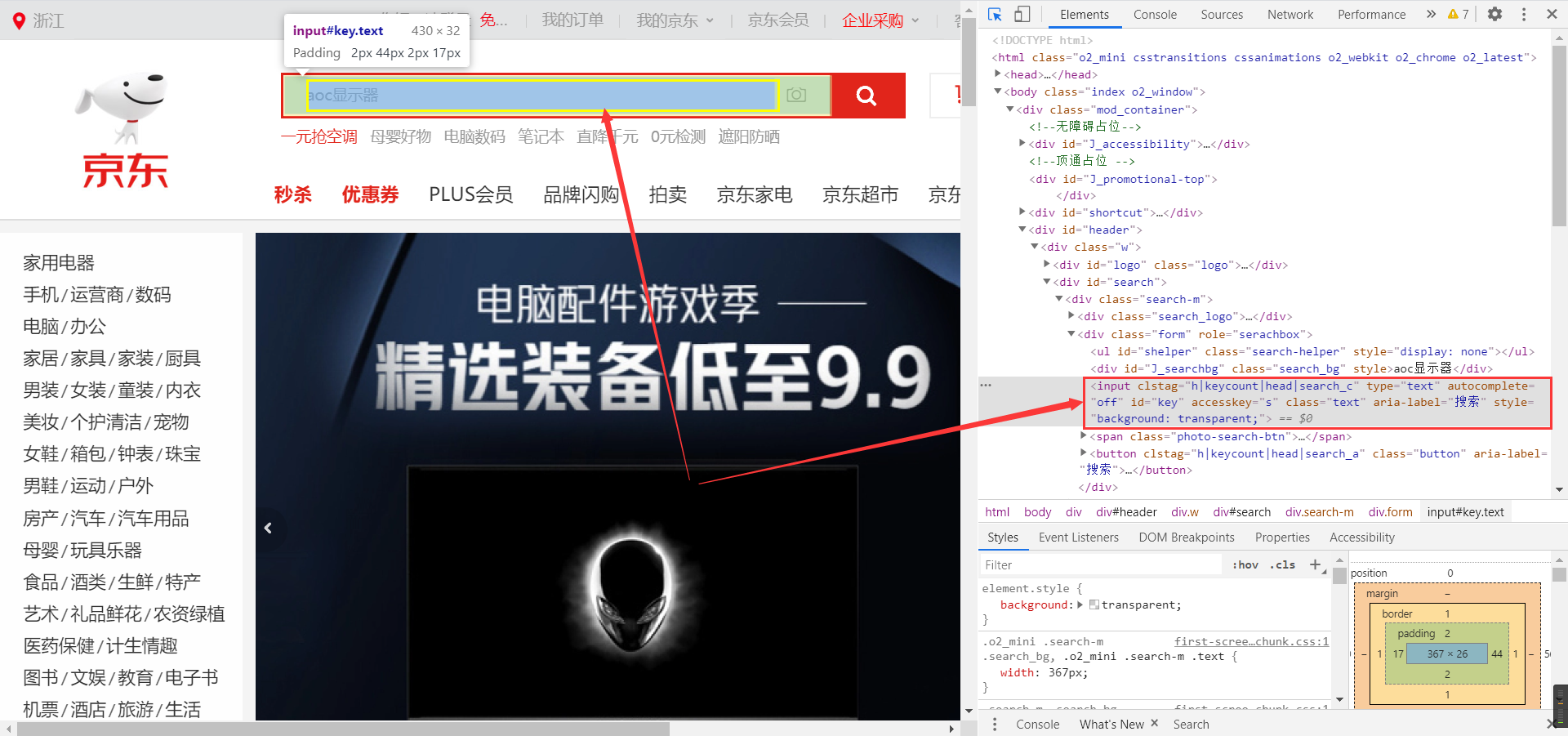
Task: Click the warnings count icon
Action: point(1459,14)
